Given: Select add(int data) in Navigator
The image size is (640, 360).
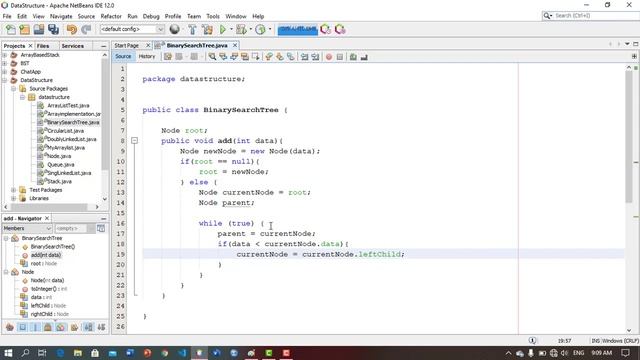Looking at the screenshot, I should click(x=46, y=255).
